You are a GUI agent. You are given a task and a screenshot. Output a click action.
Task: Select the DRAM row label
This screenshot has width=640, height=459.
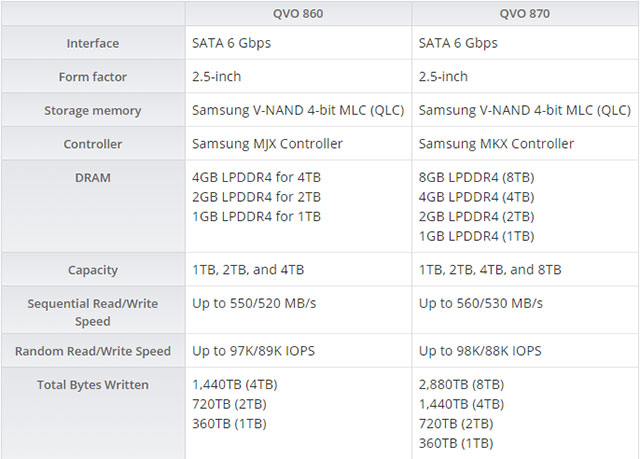click(93, 178)
